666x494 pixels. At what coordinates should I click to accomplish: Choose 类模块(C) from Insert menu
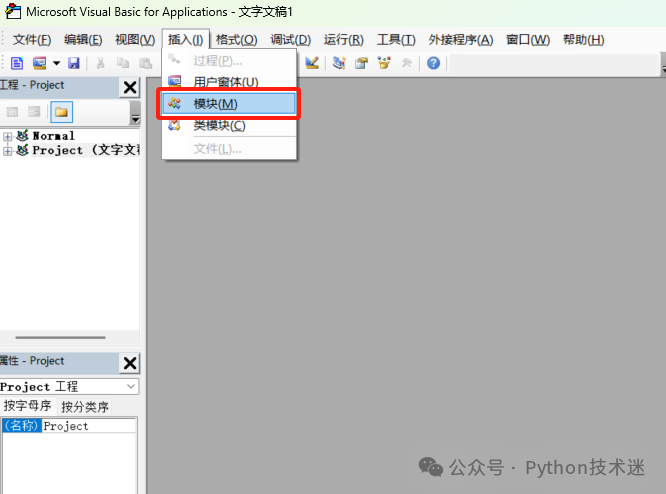(229, 126)
